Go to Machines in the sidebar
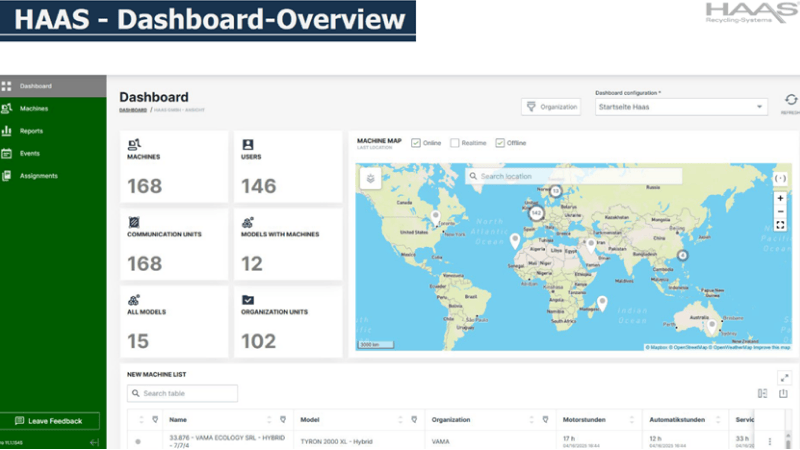The width and height of the screenshot is (800, 450). 33,108
